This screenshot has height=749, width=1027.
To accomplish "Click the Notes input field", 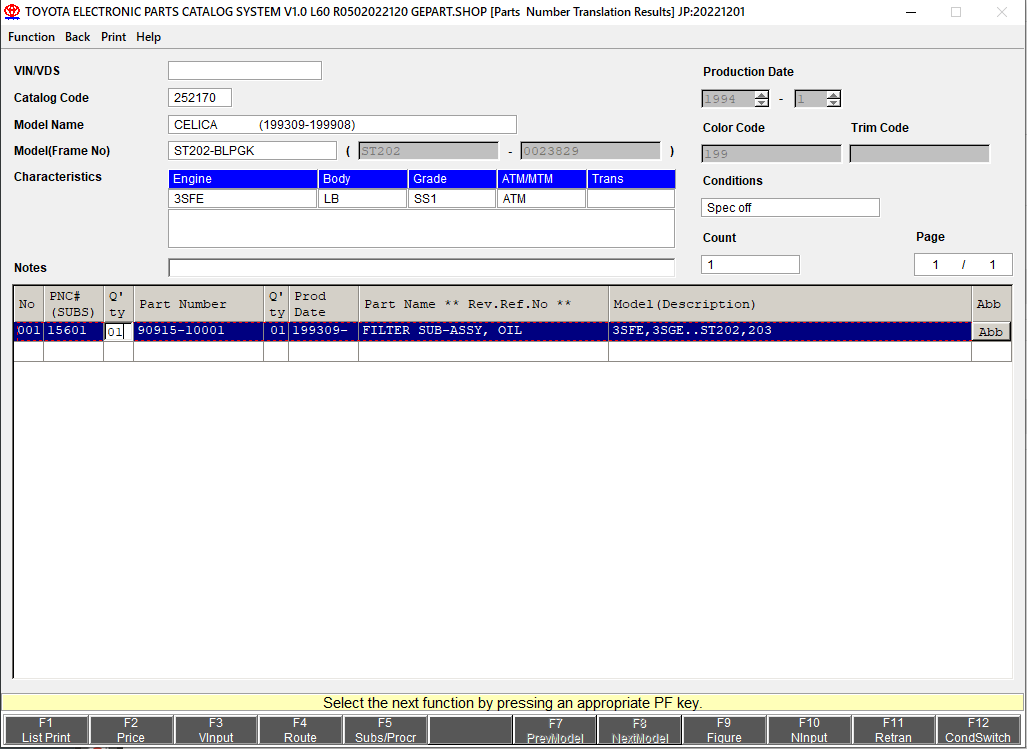I will 421,267.
